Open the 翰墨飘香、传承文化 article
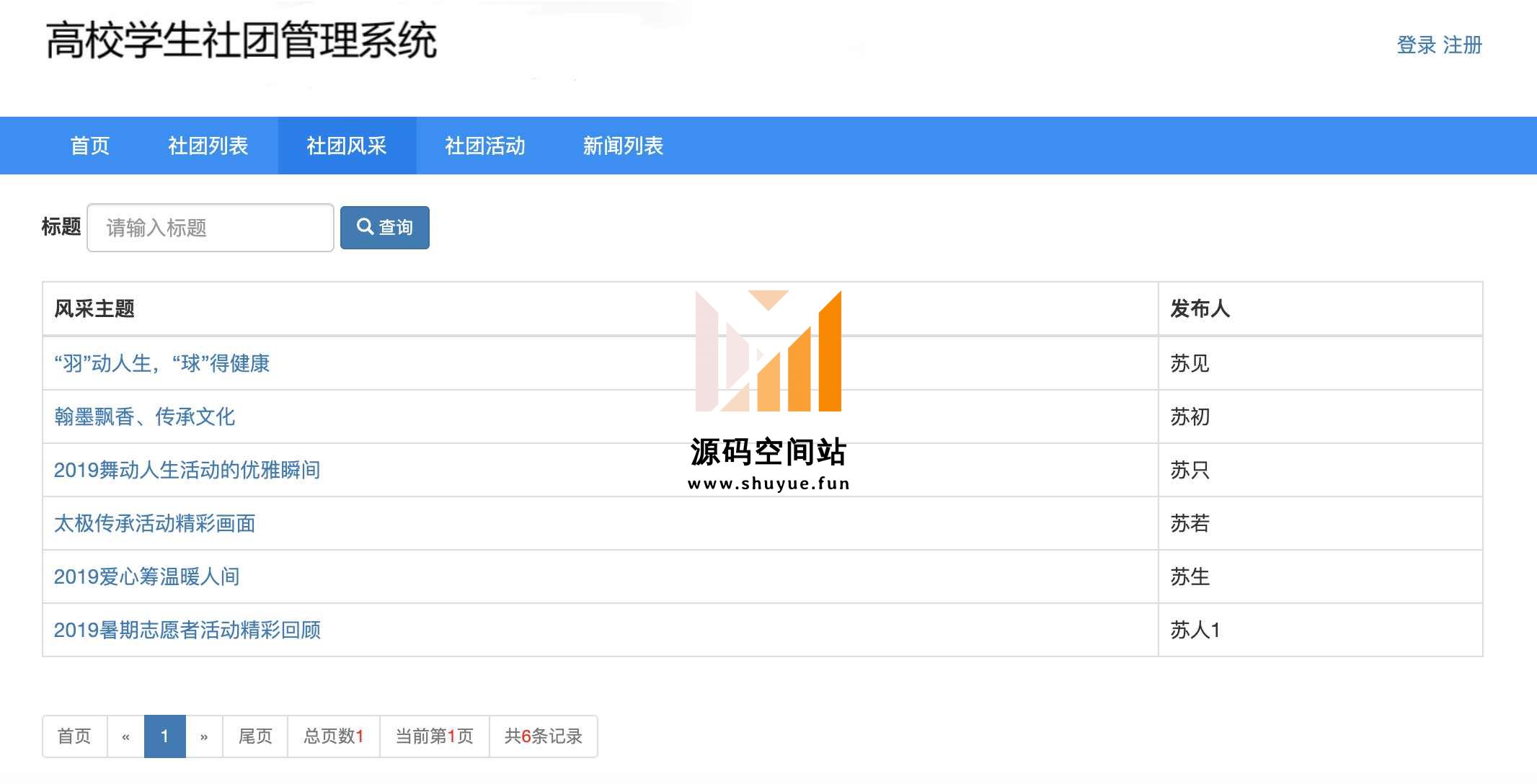 click(145, 416)
